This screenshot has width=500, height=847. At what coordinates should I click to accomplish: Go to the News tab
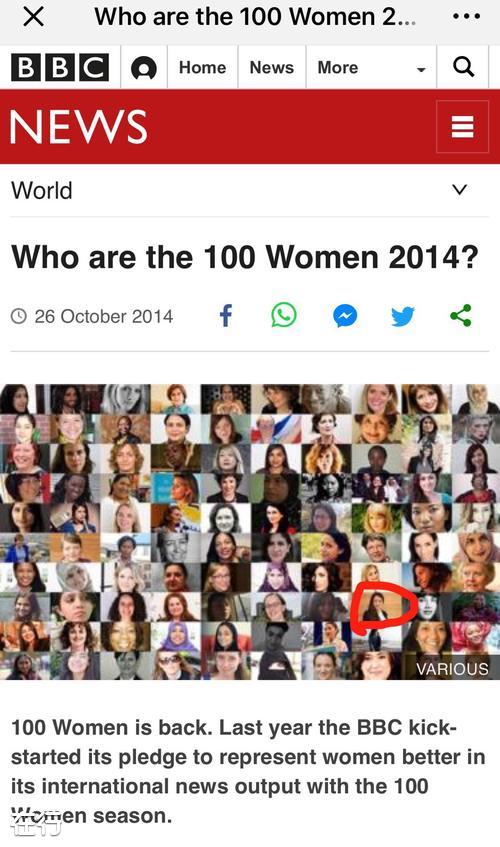tap(272, 68)
